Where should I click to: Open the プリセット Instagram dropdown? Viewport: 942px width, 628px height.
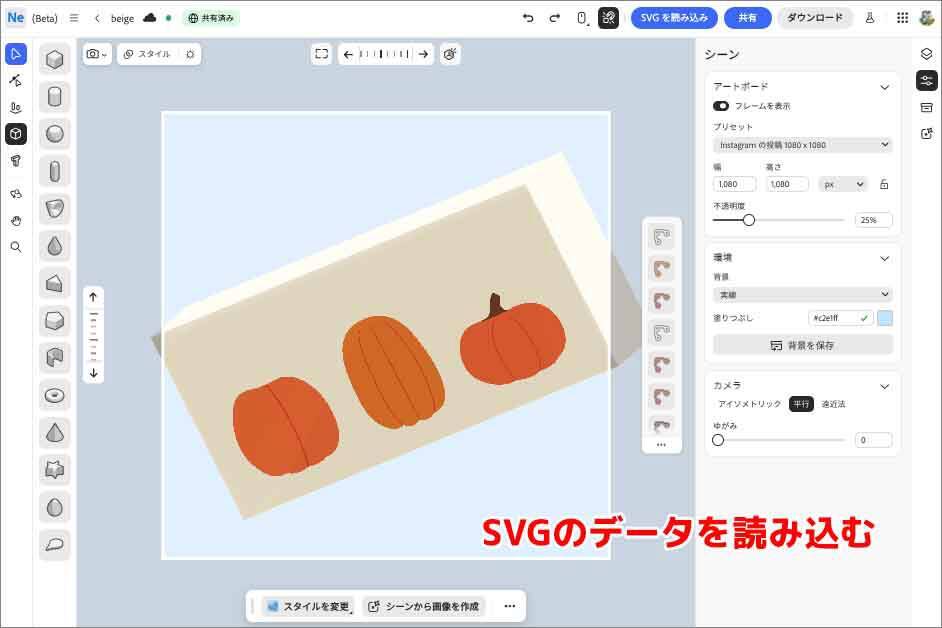pos(802,145)
